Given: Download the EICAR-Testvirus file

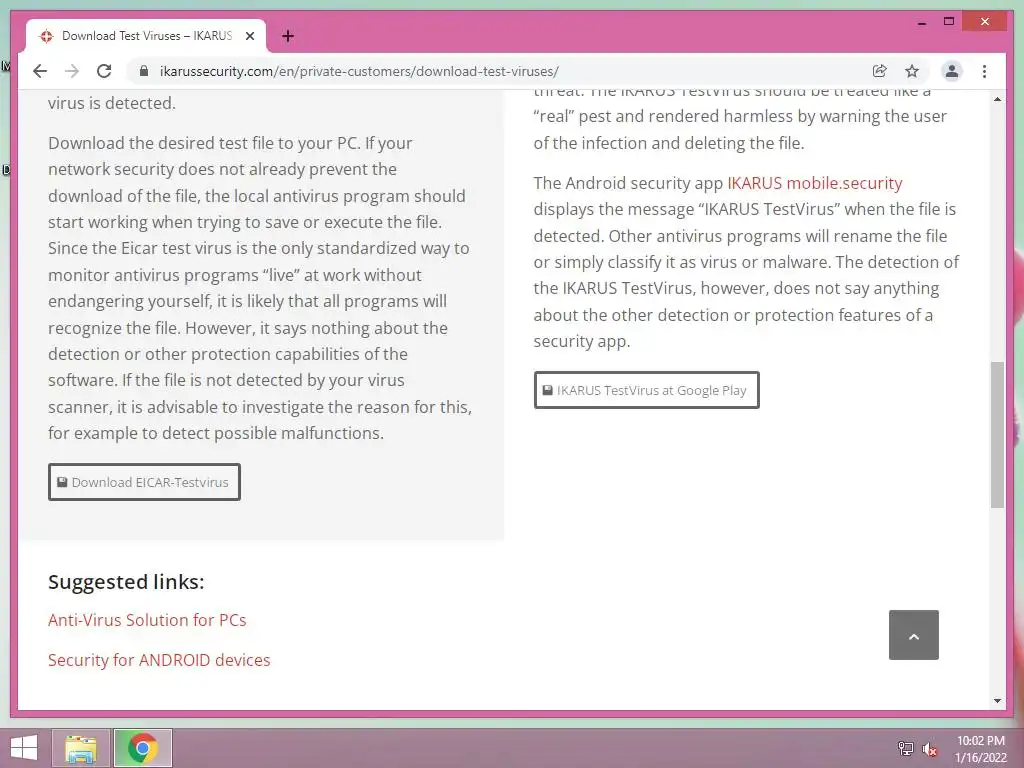Looking at the screenshot, I should click(x=144, y=482).
